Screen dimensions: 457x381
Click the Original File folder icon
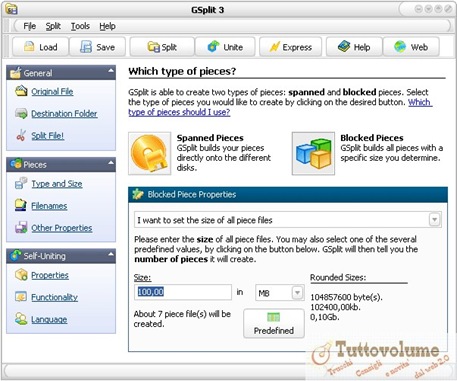(21, 91)
